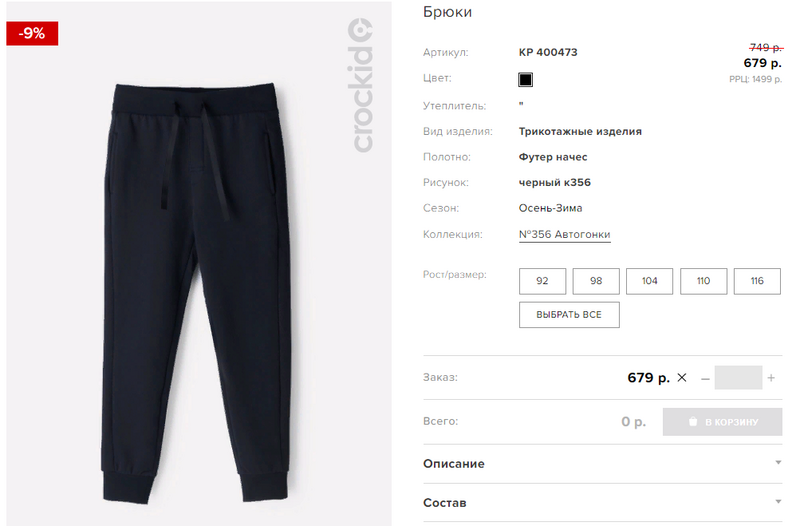800x526 pixels.
Task: Expand the Описание section
Action: pos(603,464)
